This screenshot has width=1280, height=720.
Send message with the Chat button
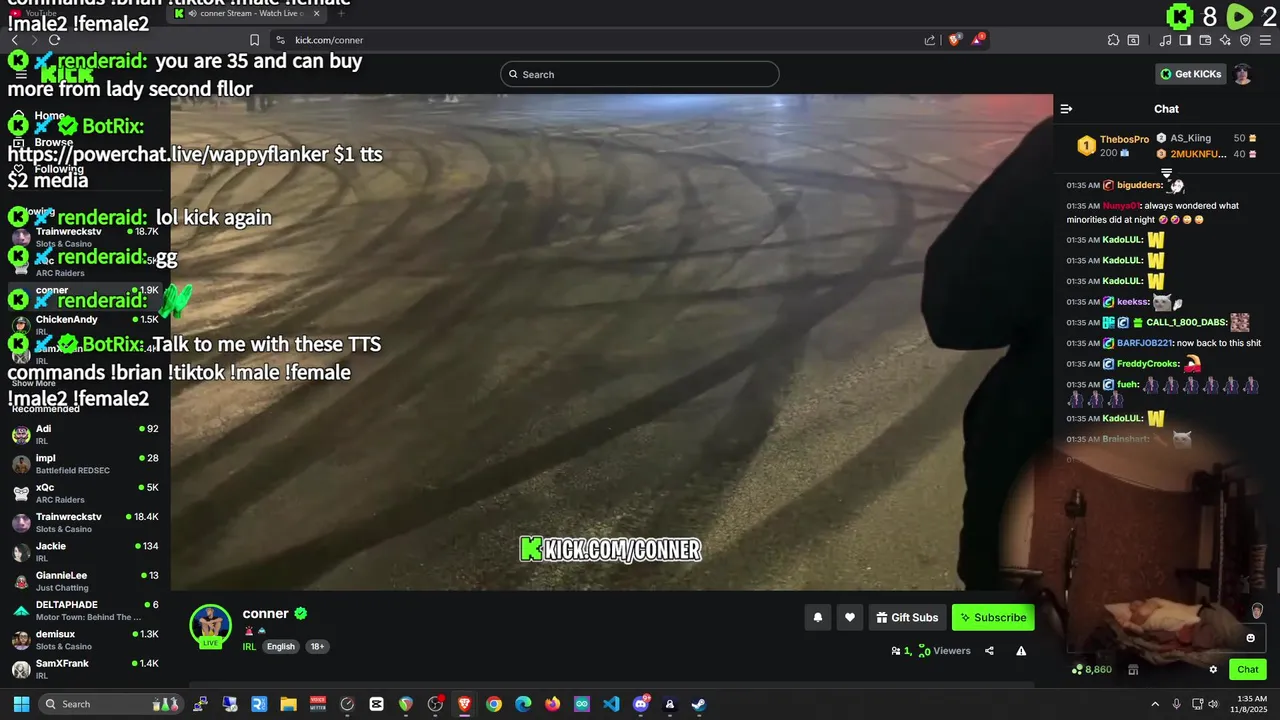[x=1248, y=670]
